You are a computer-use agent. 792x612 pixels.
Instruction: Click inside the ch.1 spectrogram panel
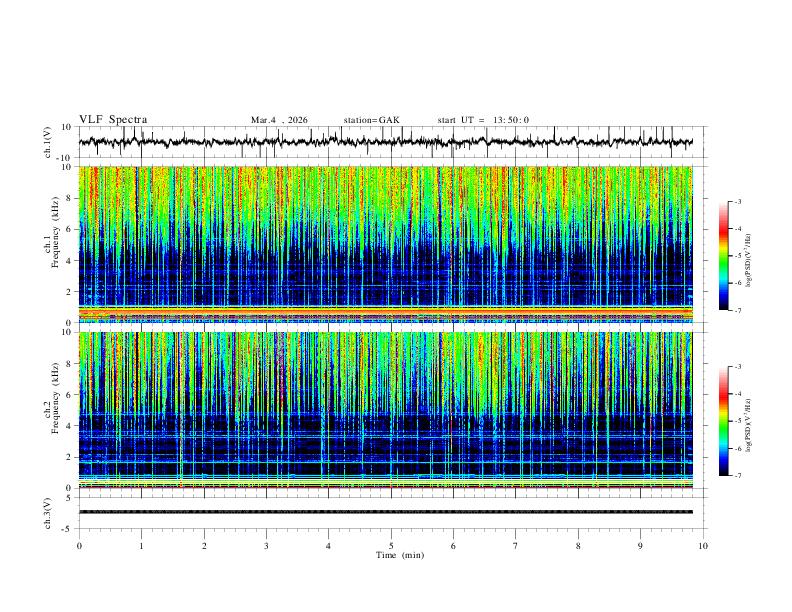click(386, 244)
